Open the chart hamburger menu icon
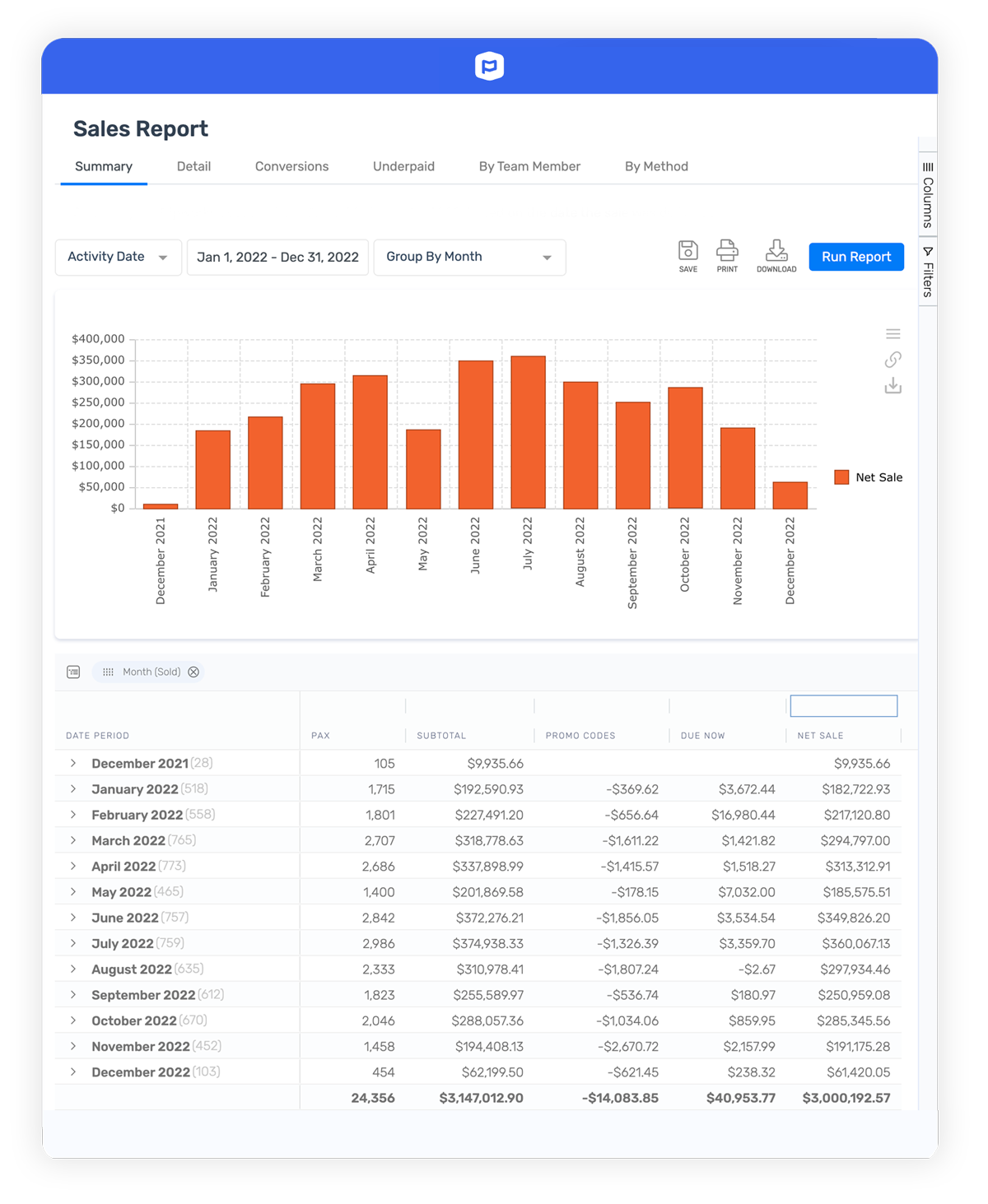The height and width of the screenshot is (1204, 988). tap(893, 333)
